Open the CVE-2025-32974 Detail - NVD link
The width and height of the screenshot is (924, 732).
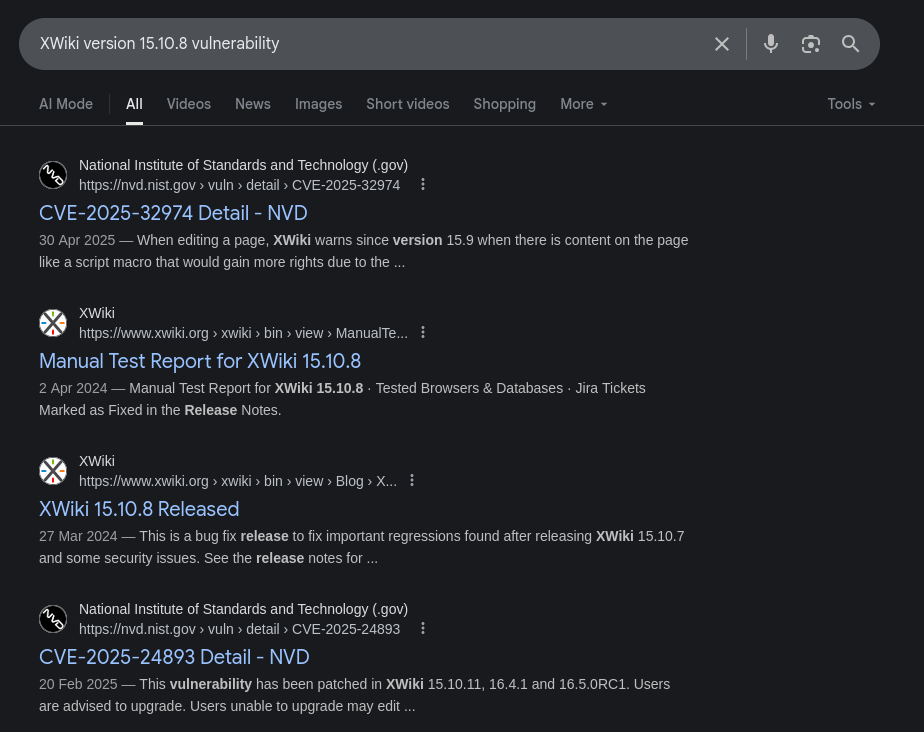pyautogui.click(x=173, y=213)
